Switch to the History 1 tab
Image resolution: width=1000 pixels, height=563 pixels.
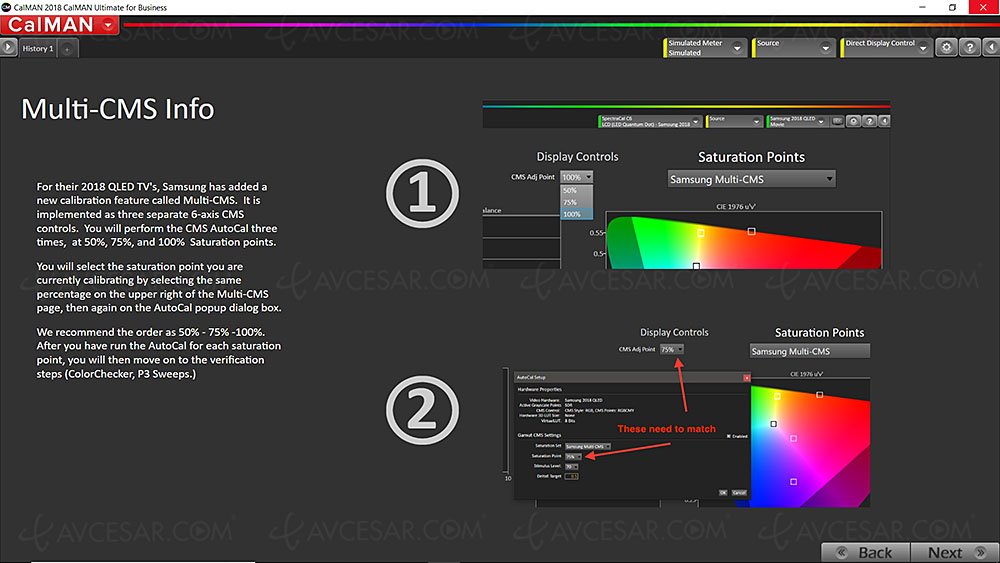38,48
